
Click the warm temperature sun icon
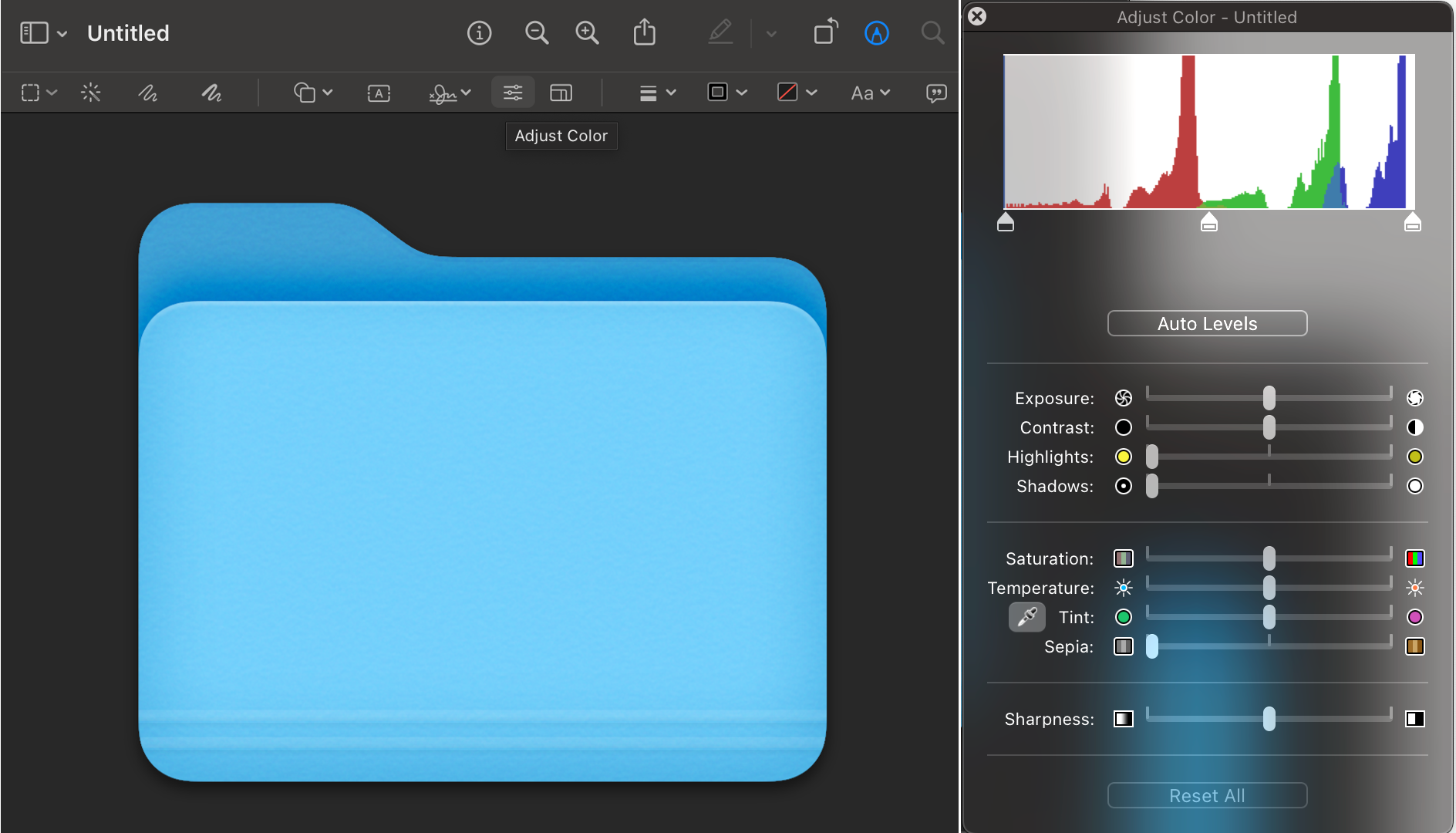tap(1415, 588)
